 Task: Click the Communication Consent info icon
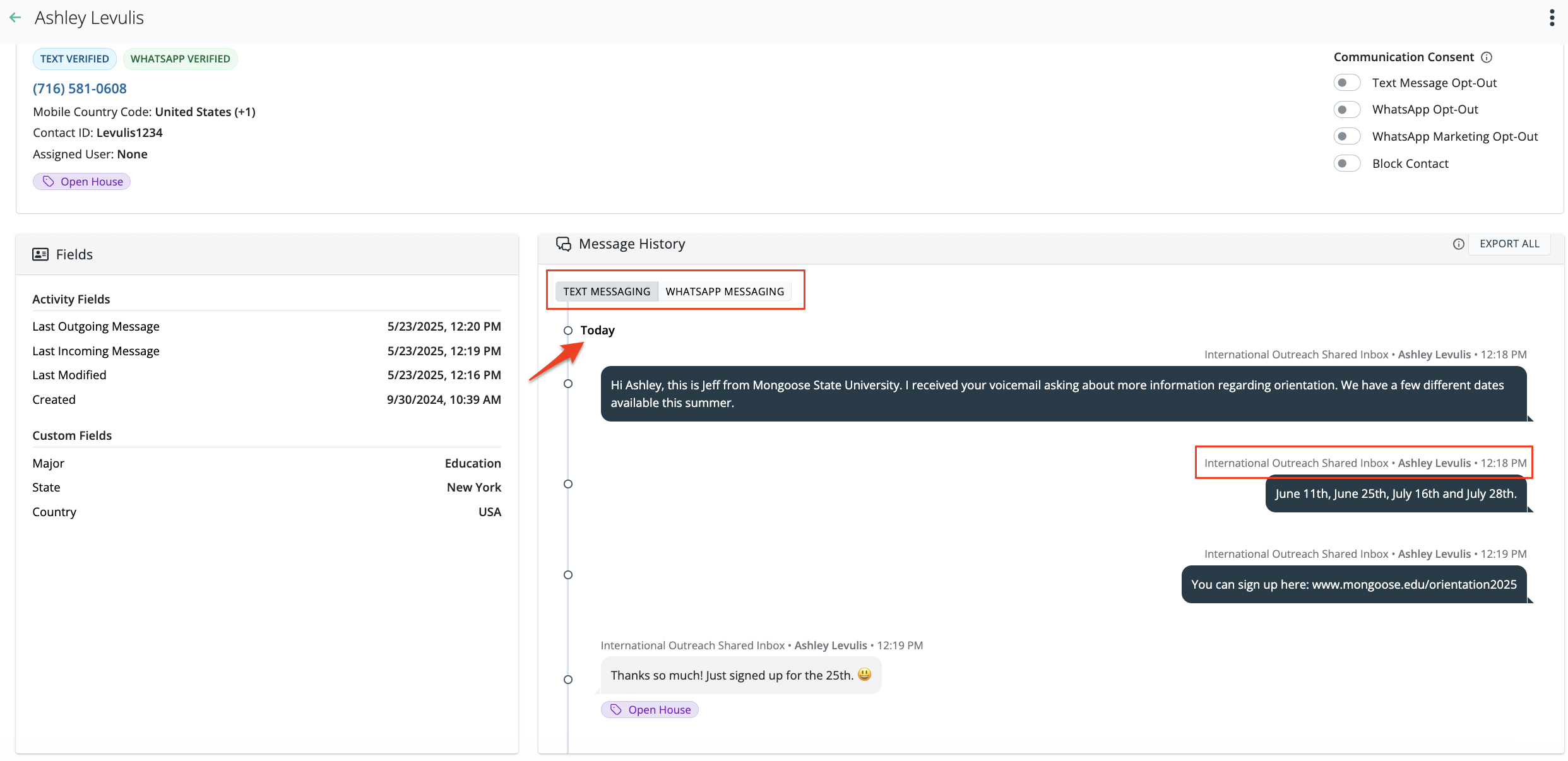pyautogui.click(x=1487, y=57)
